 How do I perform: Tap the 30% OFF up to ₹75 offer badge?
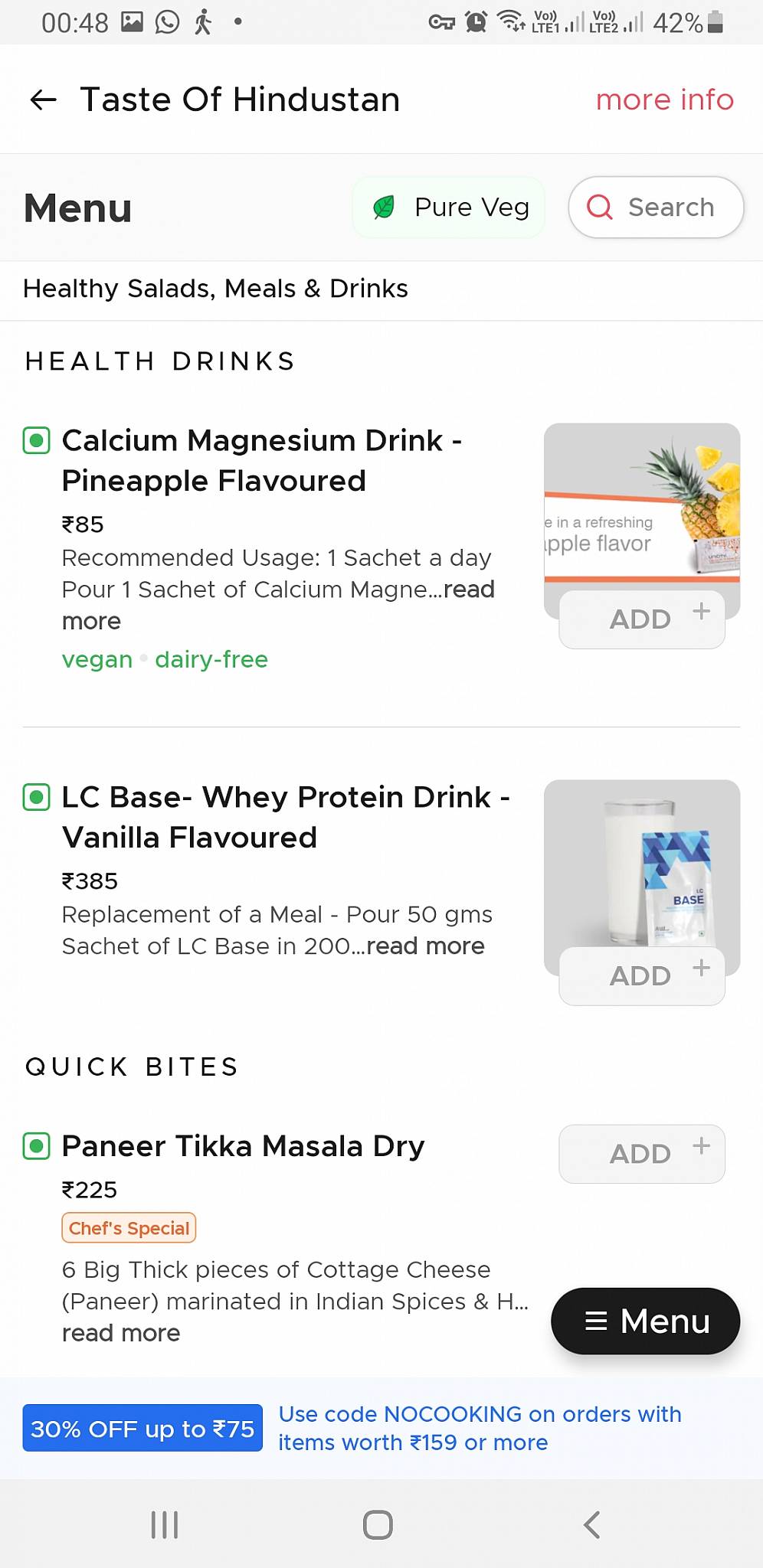click(142, 1428)
